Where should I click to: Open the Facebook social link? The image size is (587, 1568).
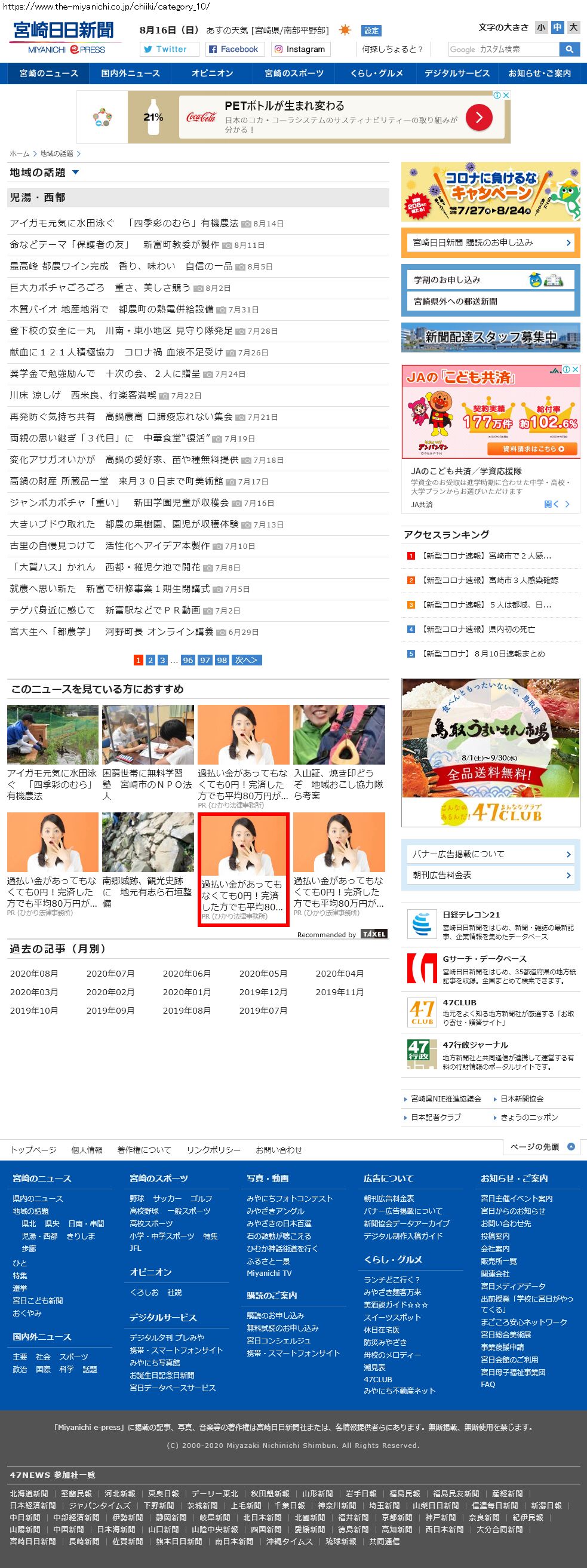click(233, 50)
